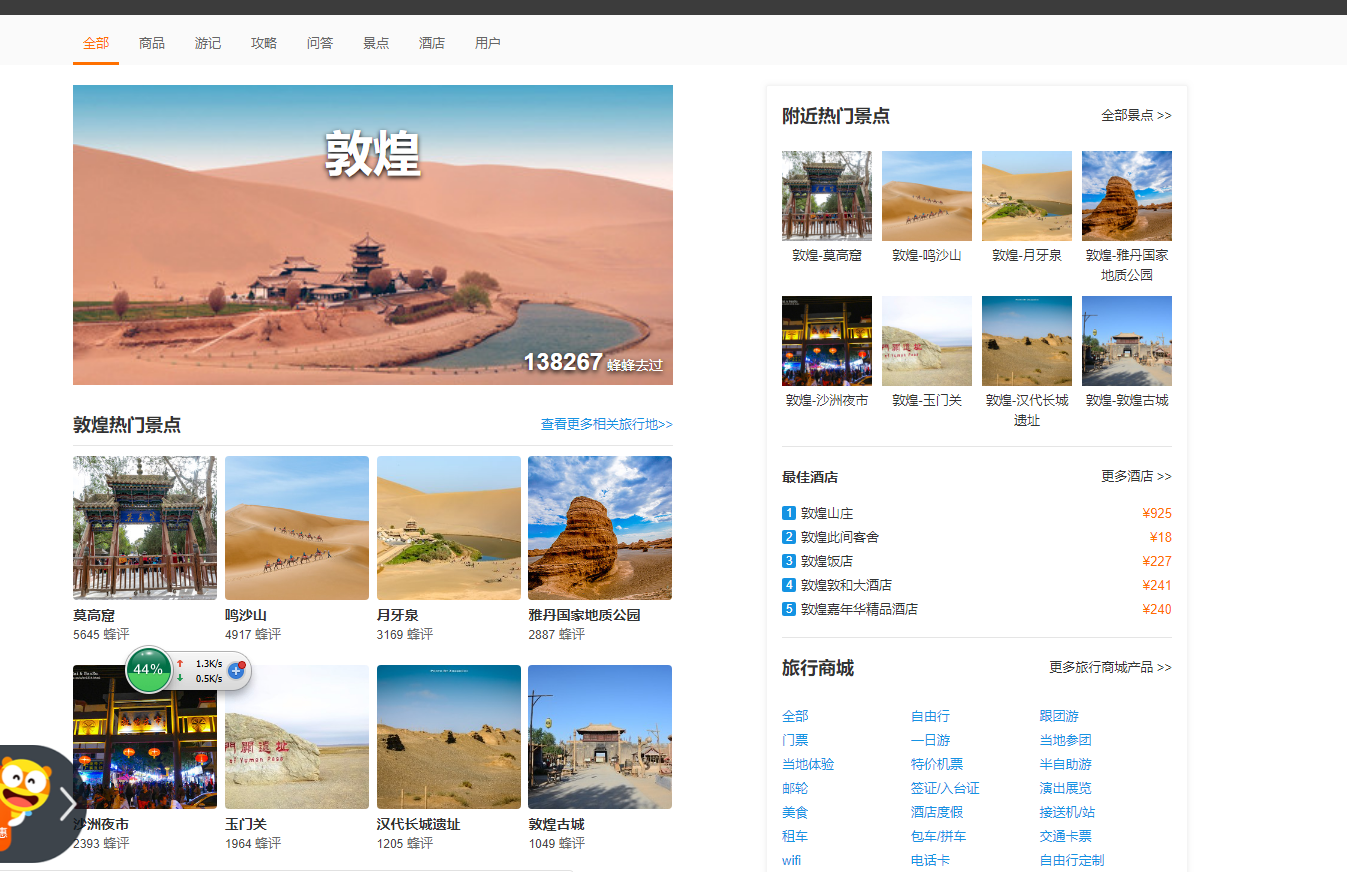1347x872 pixels.
Task: Click the 接送机/站 link
Action: (1067, 812)
